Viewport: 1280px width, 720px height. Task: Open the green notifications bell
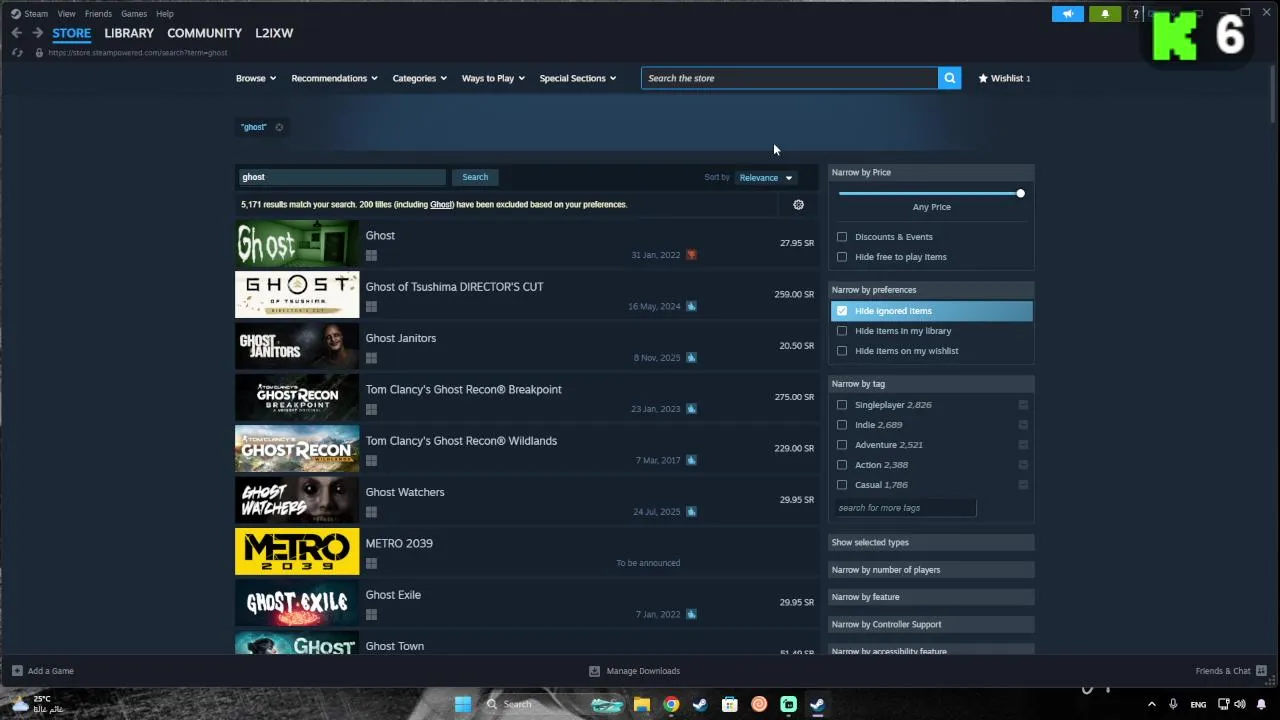(1105, 14)
